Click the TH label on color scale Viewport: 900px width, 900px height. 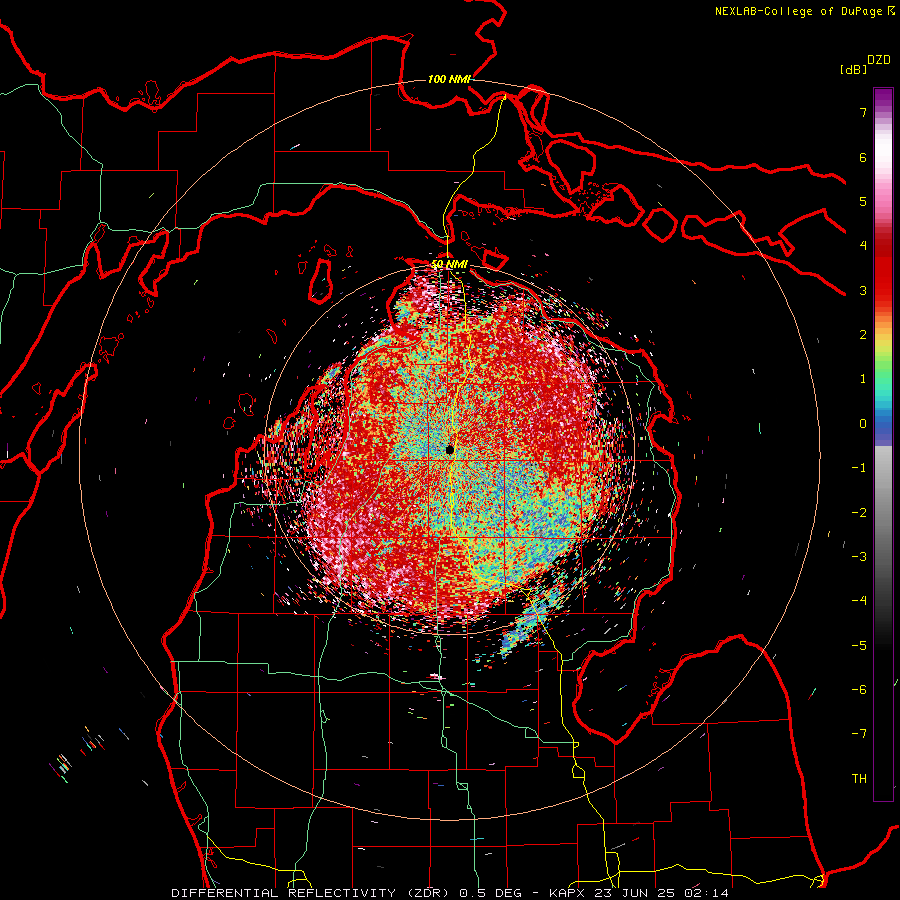[x=859, y=779]
